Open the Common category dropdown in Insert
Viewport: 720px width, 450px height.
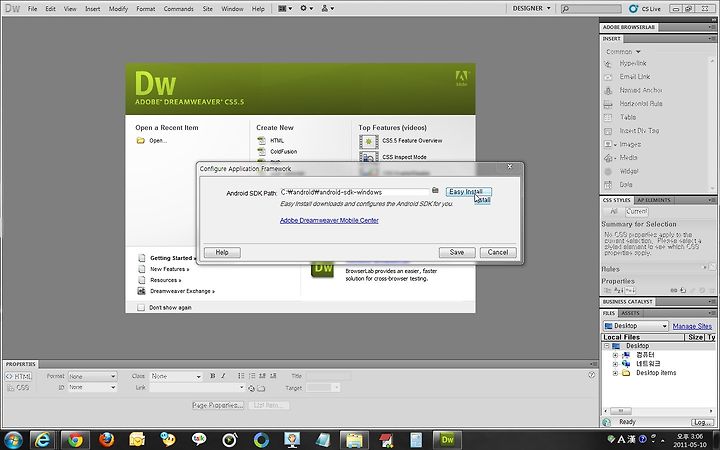[623, 51]
